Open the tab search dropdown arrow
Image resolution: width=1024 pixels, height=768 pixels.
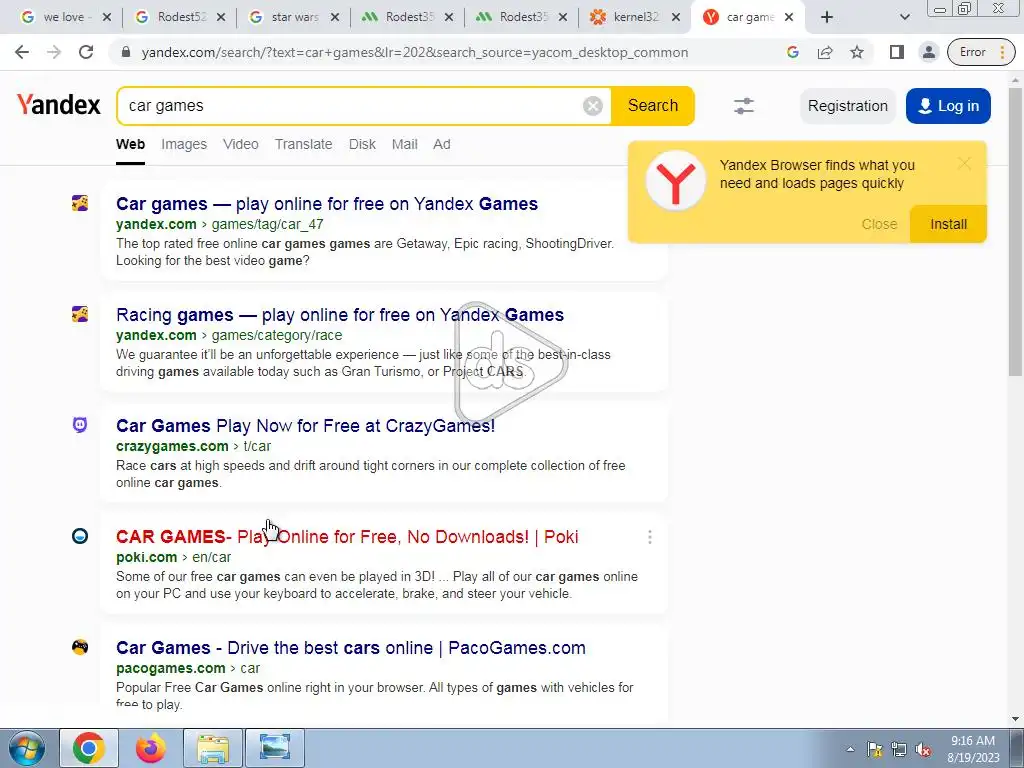[904, 17]
